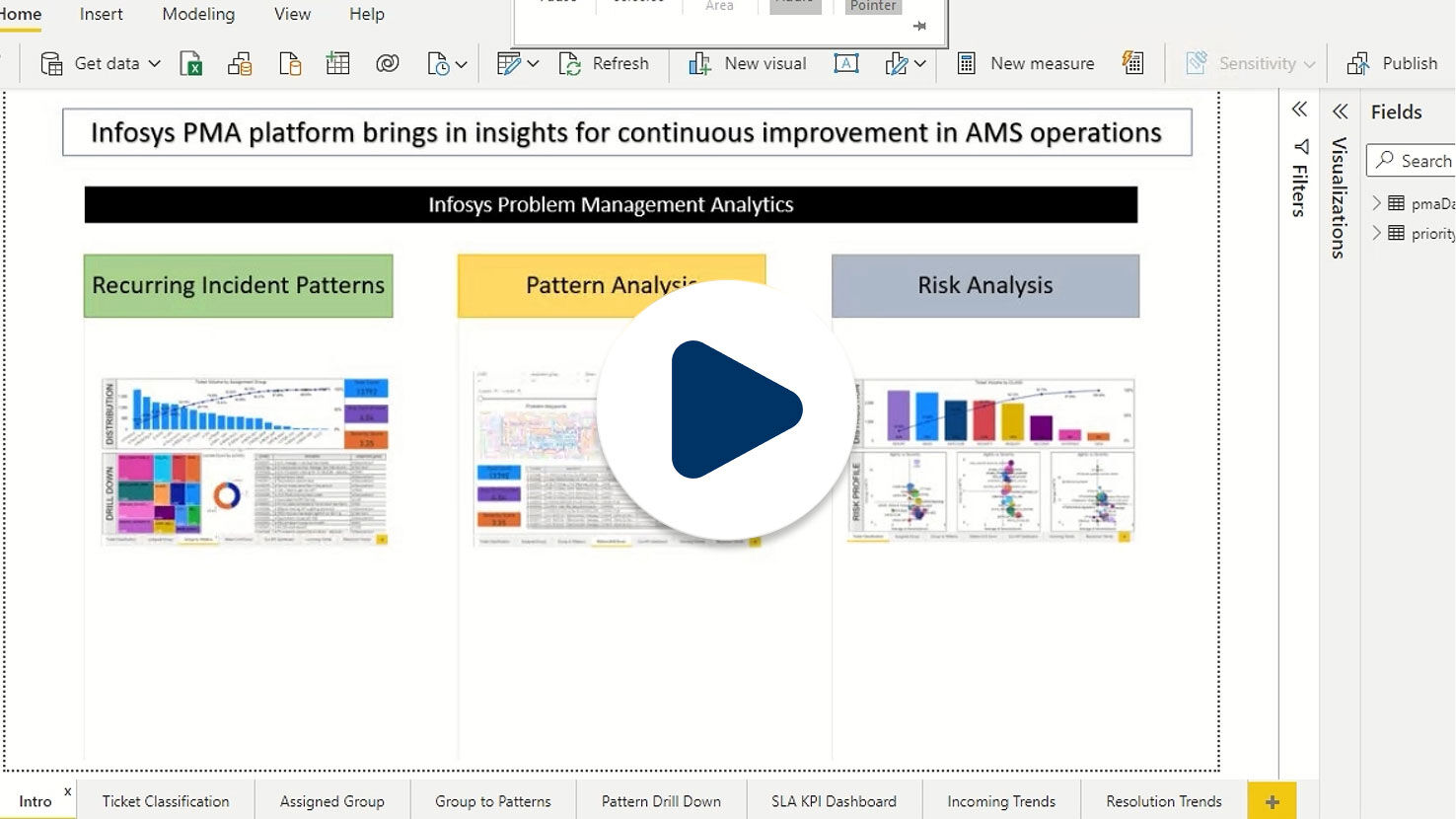Click the Pointer option in floating toolbar
The image size is (1456, 819).
coord(873,6)
